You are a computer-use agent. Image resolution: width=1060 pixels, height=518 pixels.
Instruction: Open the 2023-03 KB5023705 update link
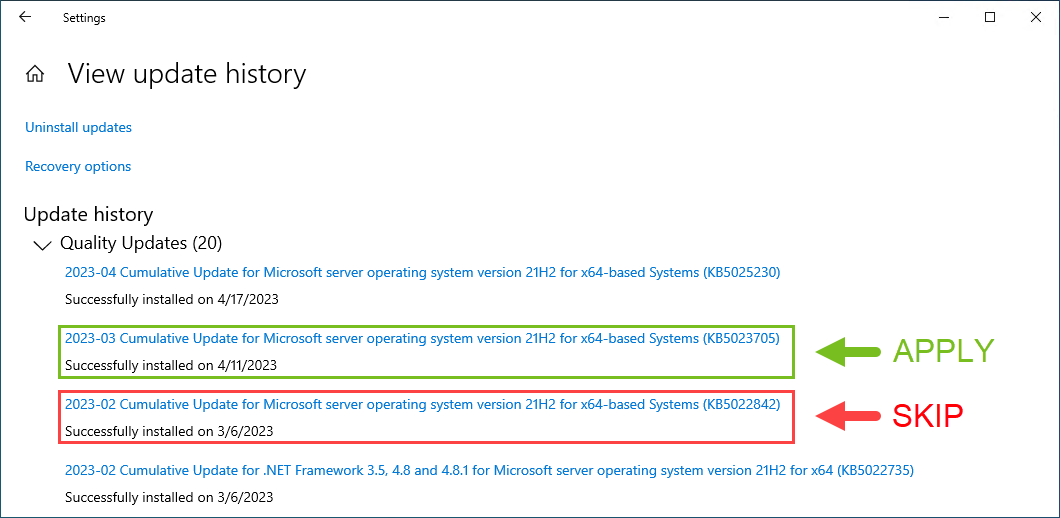(423, 338)
